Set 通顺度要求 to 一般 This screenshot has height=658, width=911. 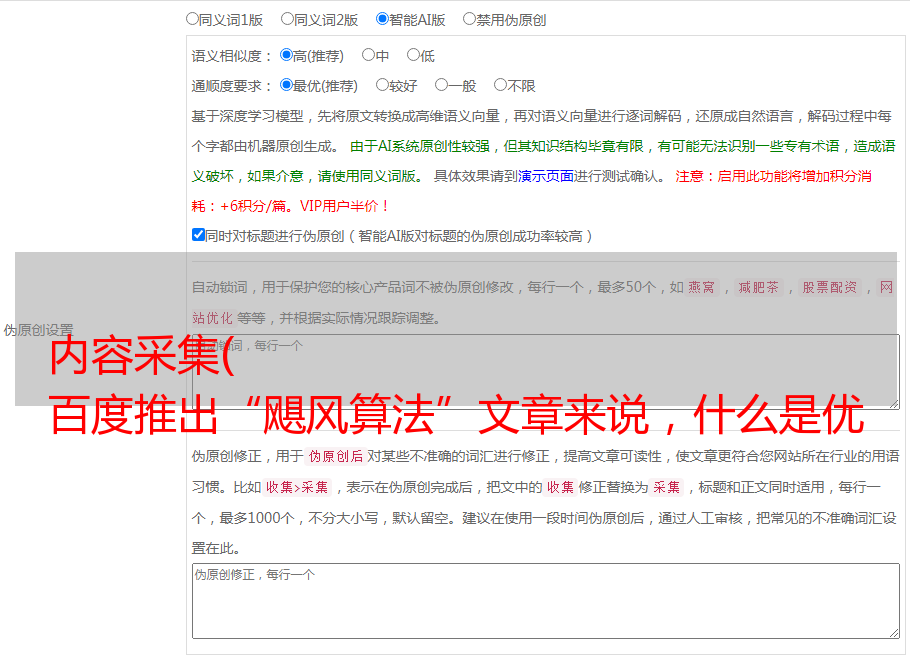[441, 85]
